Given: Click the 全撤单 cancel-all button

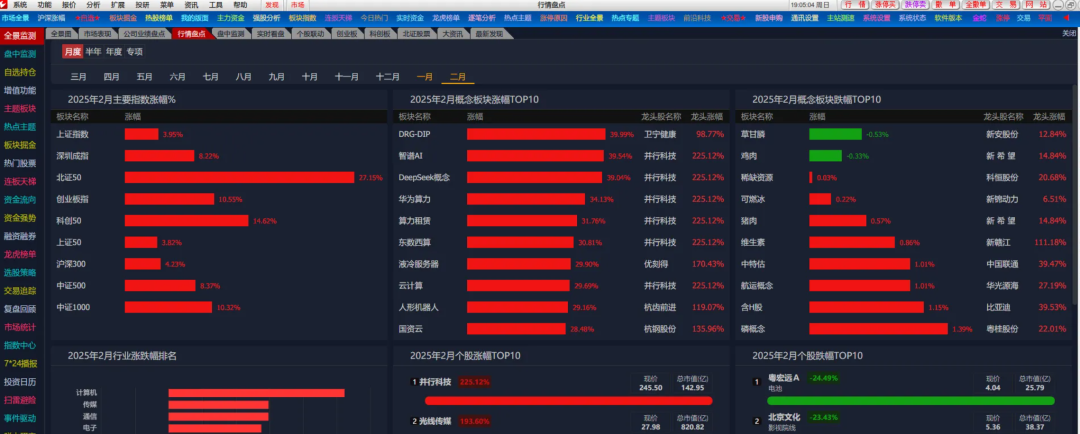Looking at the screenshot, I should click(977, 5).
